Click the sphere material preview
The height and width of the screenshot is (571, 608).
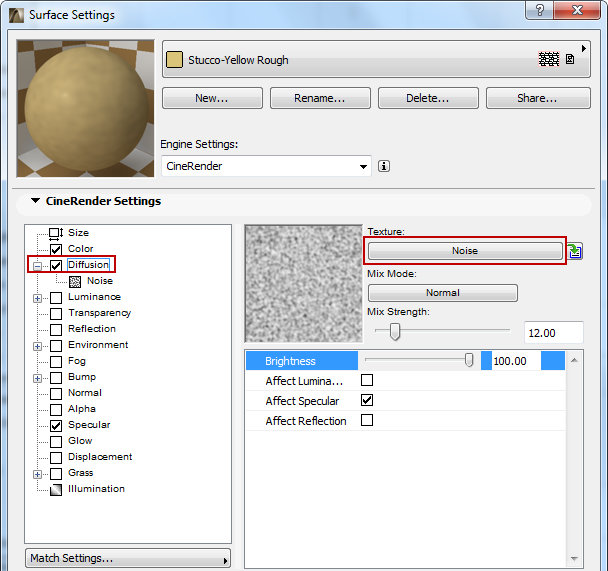coord(85,109)
